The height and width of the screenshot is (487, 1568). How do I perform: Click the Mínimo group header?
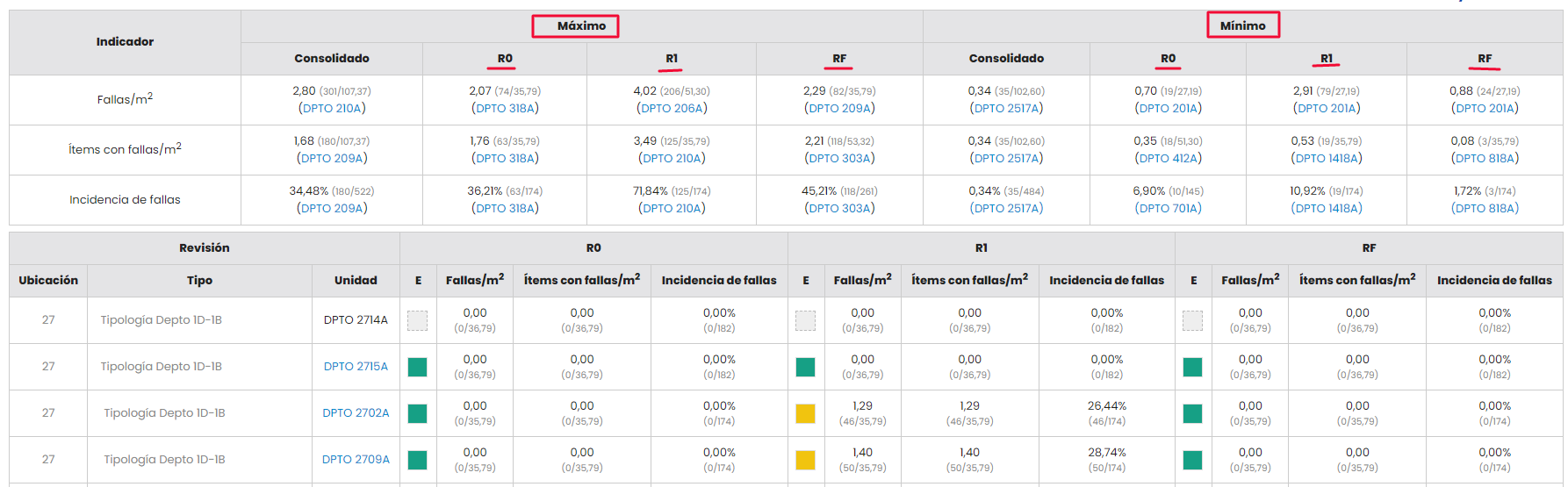click(1242, 26)
